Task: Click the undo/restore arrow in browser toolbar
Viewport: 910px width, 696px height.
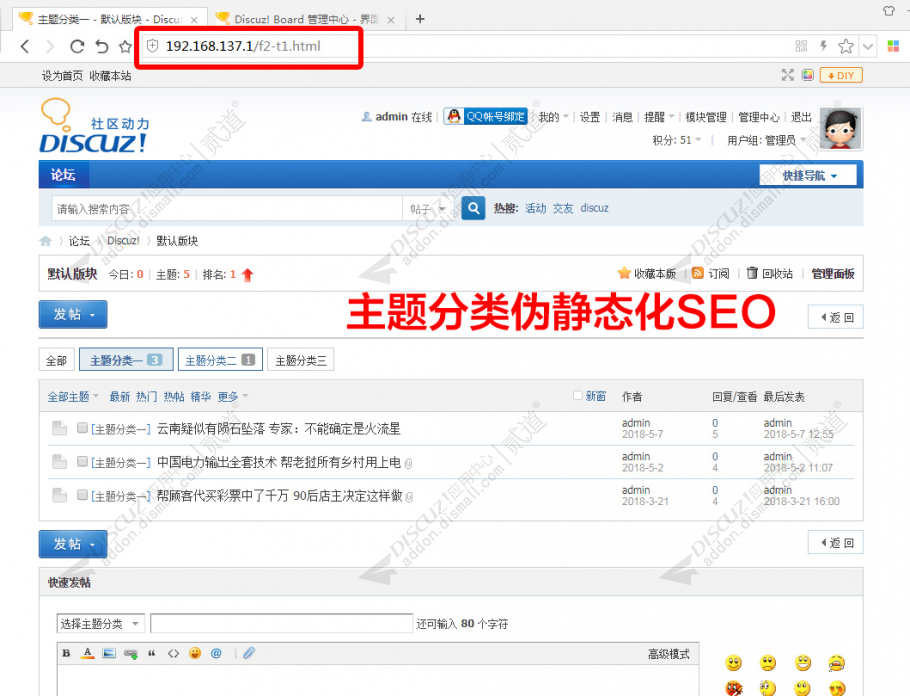Action: click(x=102, y=46)
